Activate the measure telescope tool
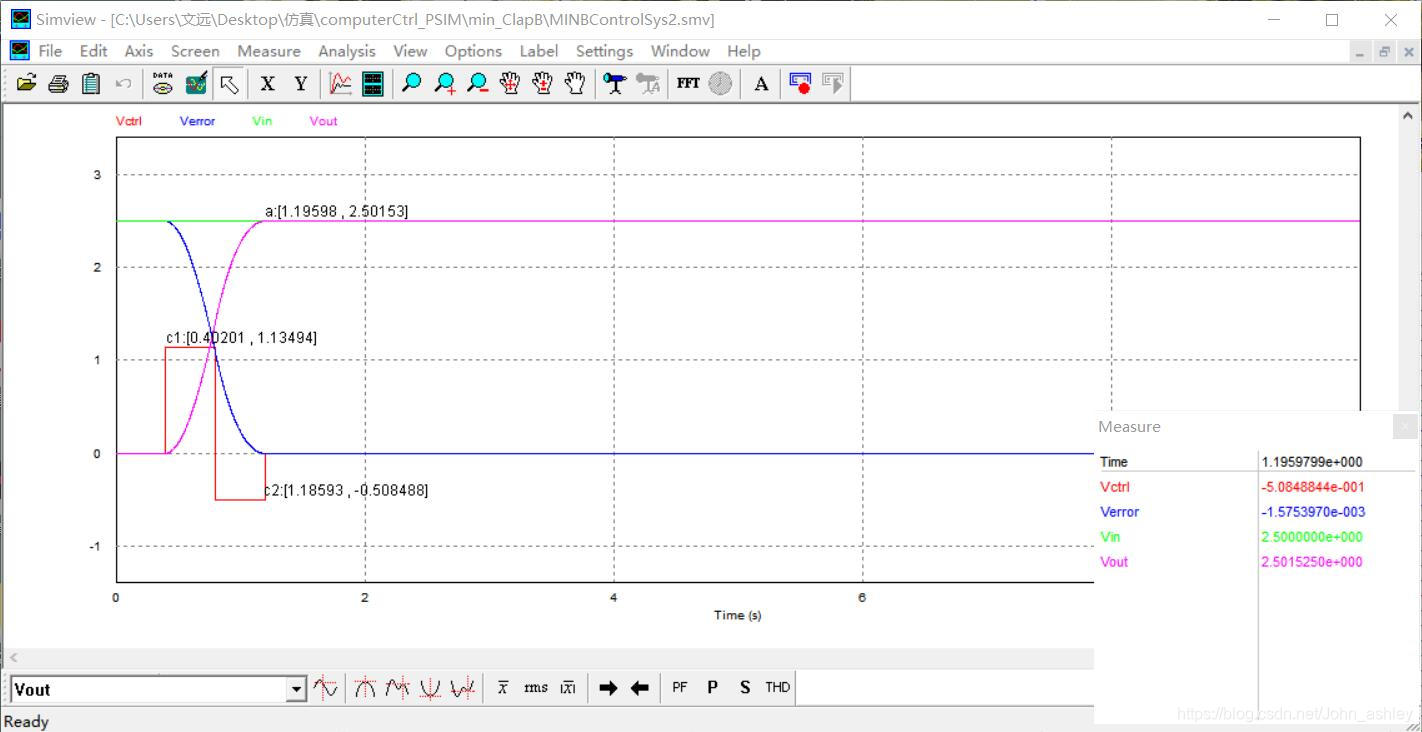1422x732 pixels. pos(615,84)
